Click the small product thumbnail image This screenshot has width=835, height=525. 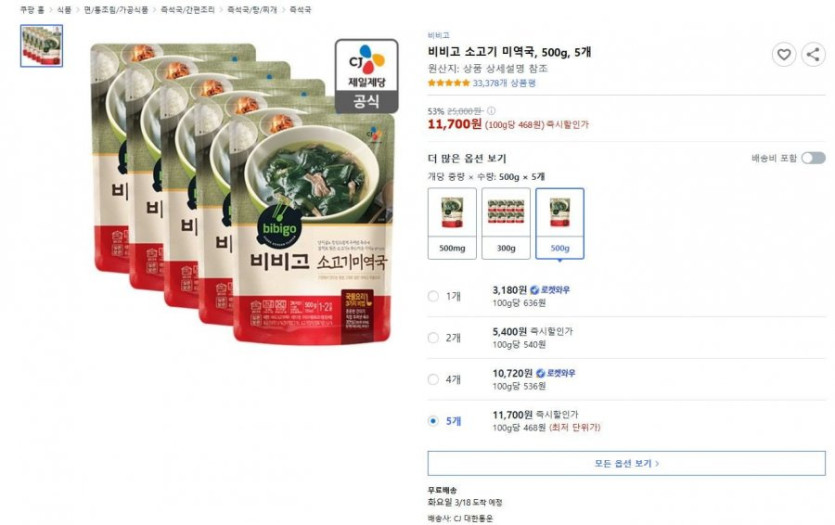pos(42,46)
